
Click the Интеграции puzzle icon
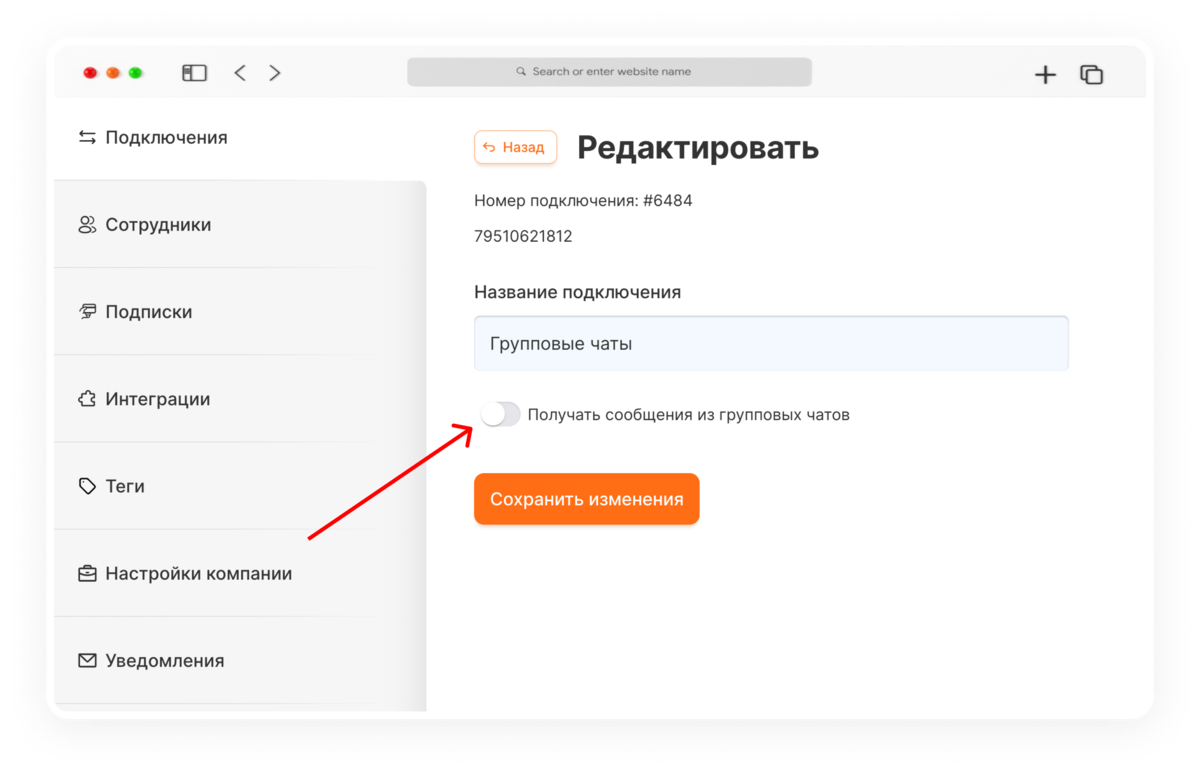[87, 399]
